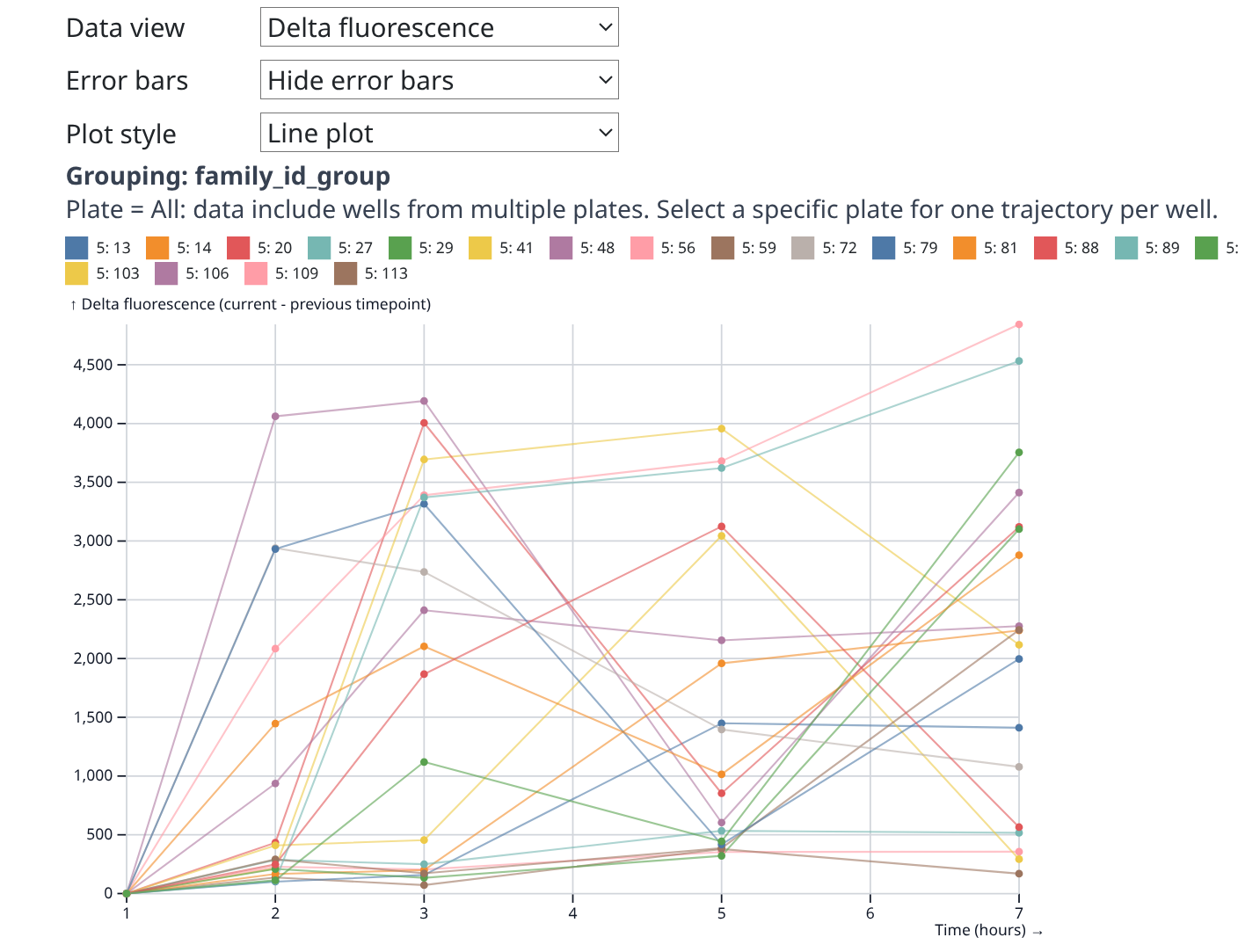Click the purple 5: 48 legend swatch
The height and width of the screenshot is (952, 1238).
pos(561,248)
